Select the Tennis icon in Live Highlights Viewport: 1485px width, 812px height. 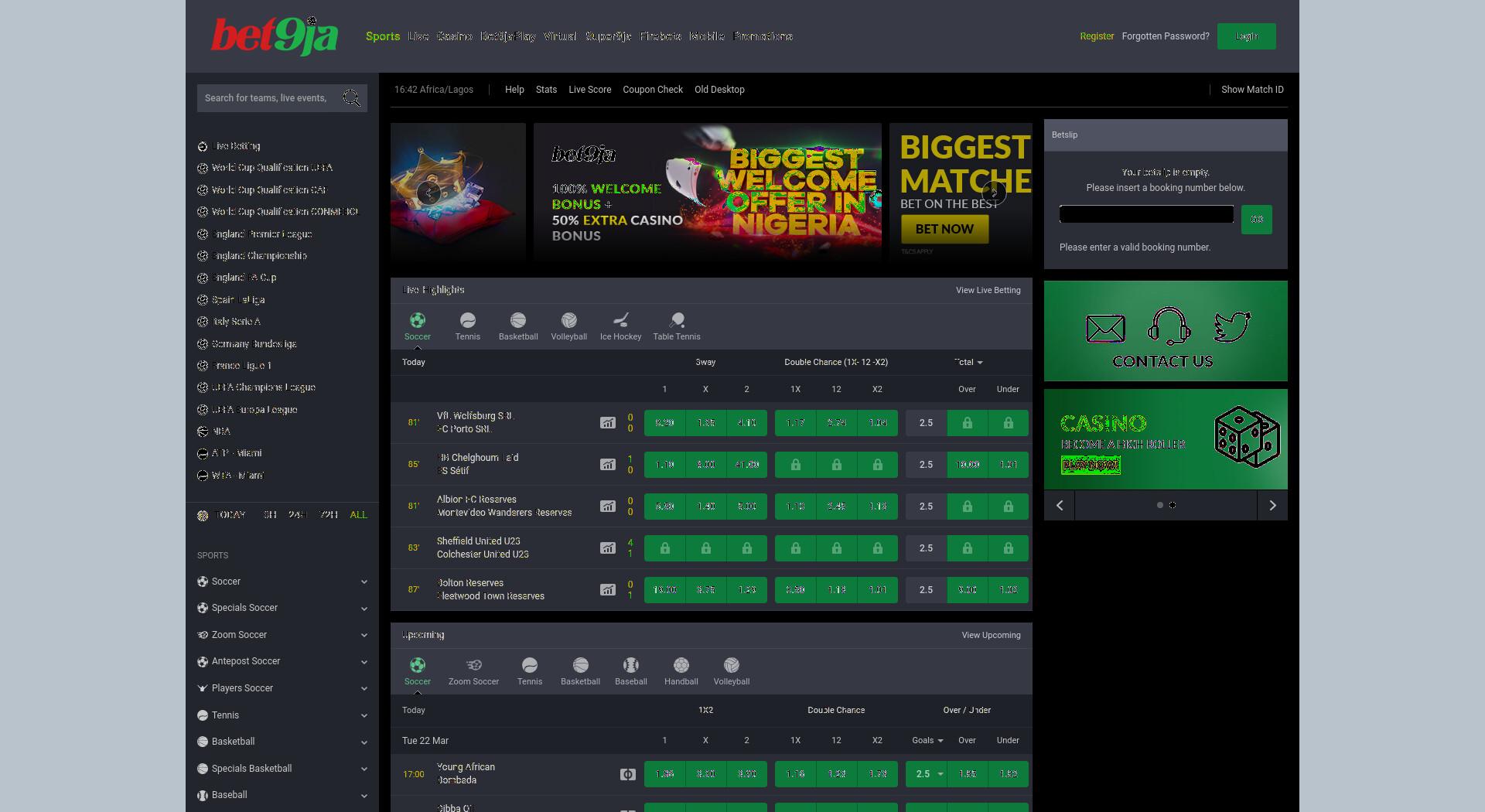click(x=468, y=320)
